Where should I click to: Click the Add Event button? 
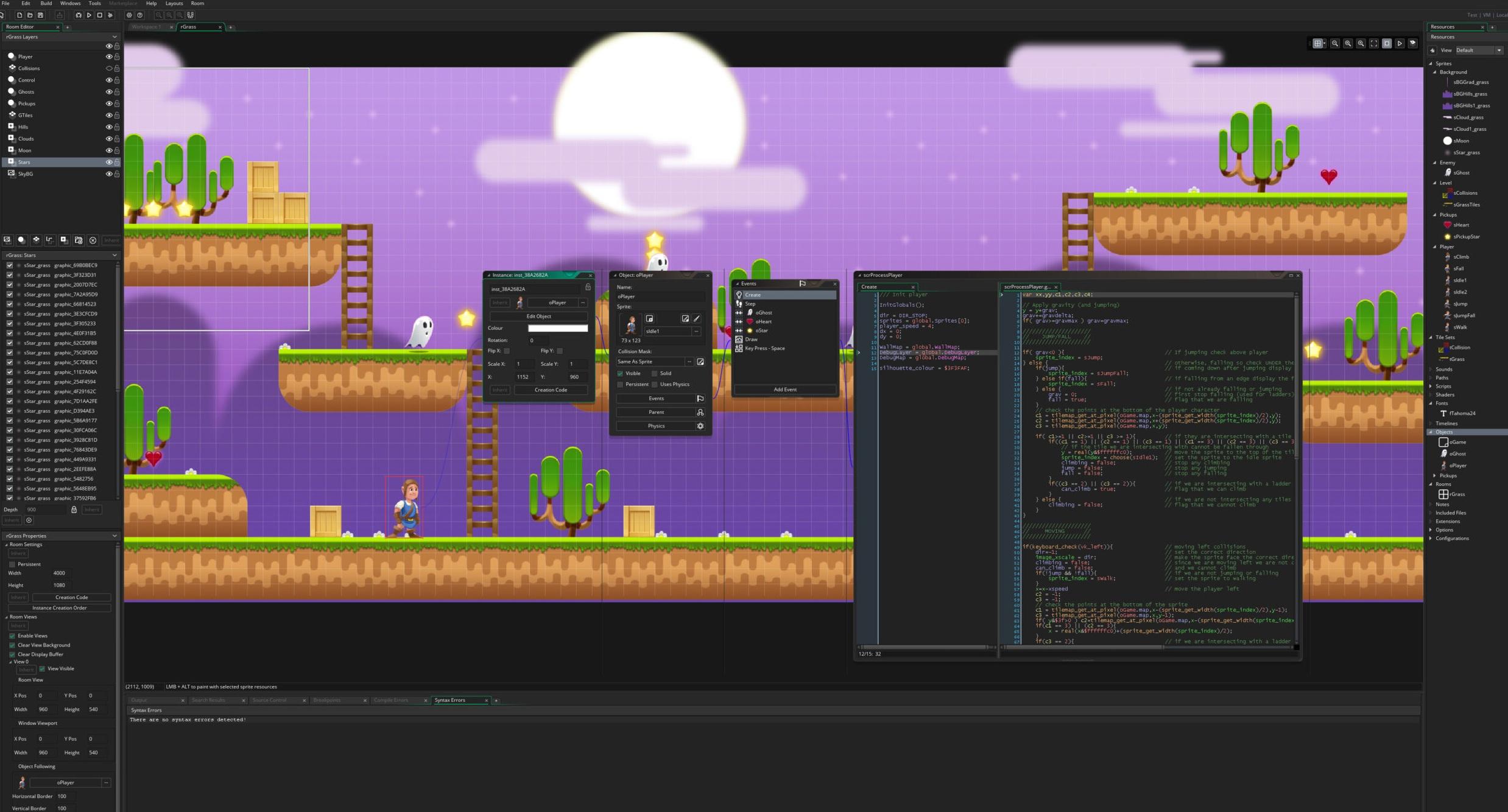785,390
